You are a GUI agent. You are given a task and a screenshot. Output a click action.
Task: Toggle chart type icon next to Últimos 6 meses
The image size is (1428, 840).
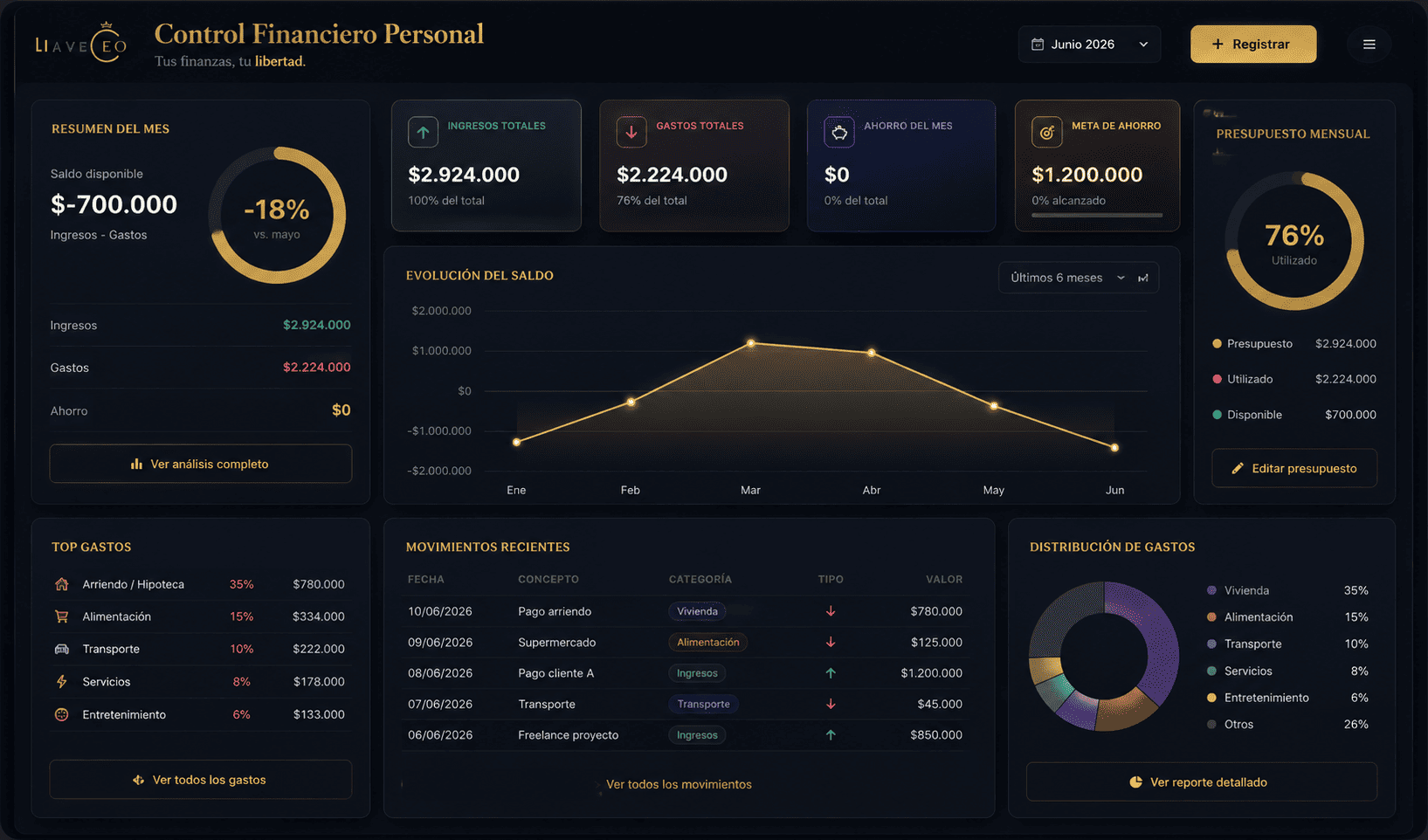point(1142,278)
